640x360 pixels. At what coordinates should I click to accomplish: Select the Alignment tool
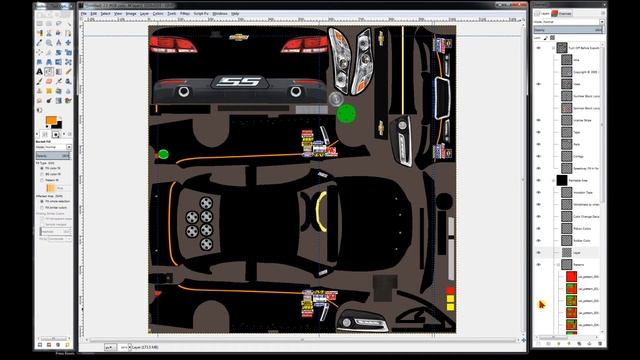click(39, 52)
